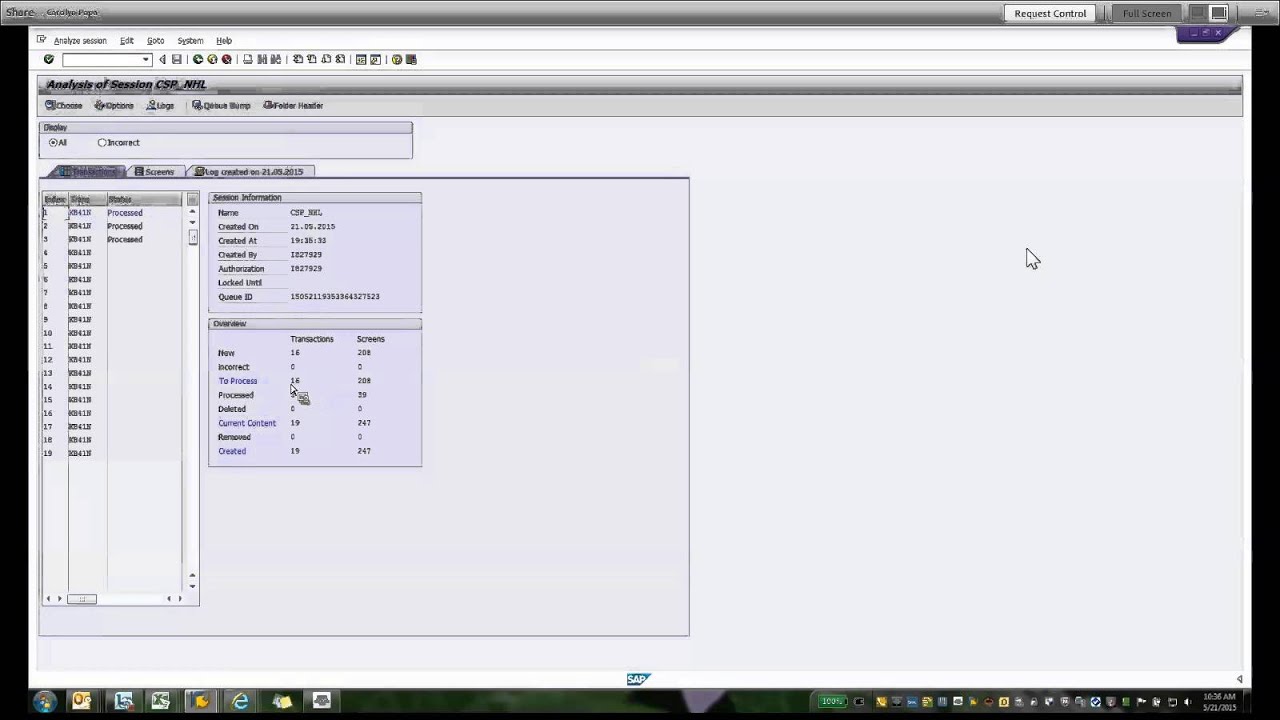Select the All display radio button
1280x720 pixels.
[x=53, y=143]
